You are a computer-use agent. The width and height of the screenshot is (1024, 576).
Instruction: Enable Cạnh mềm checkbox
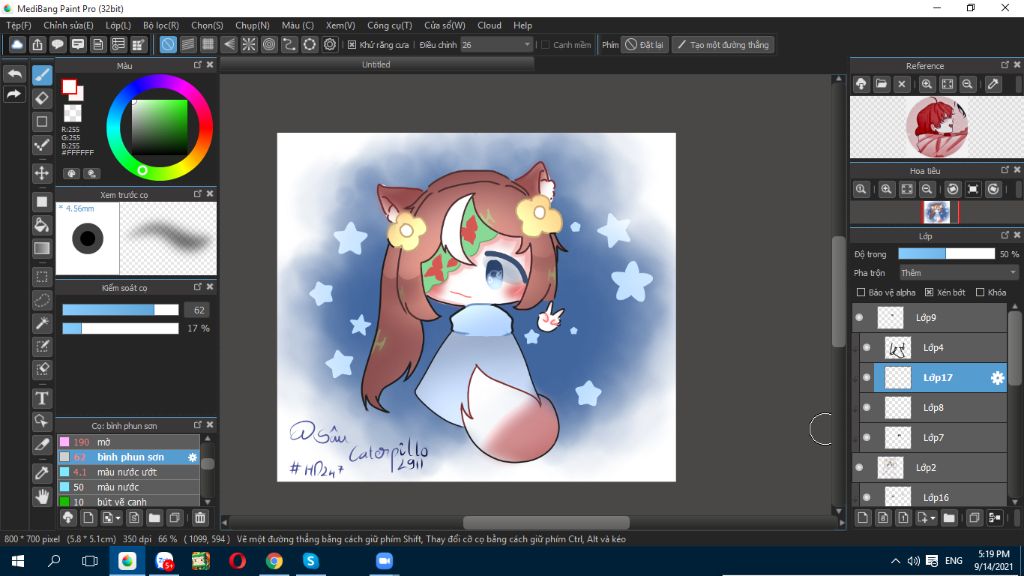(x=545, y=45)
